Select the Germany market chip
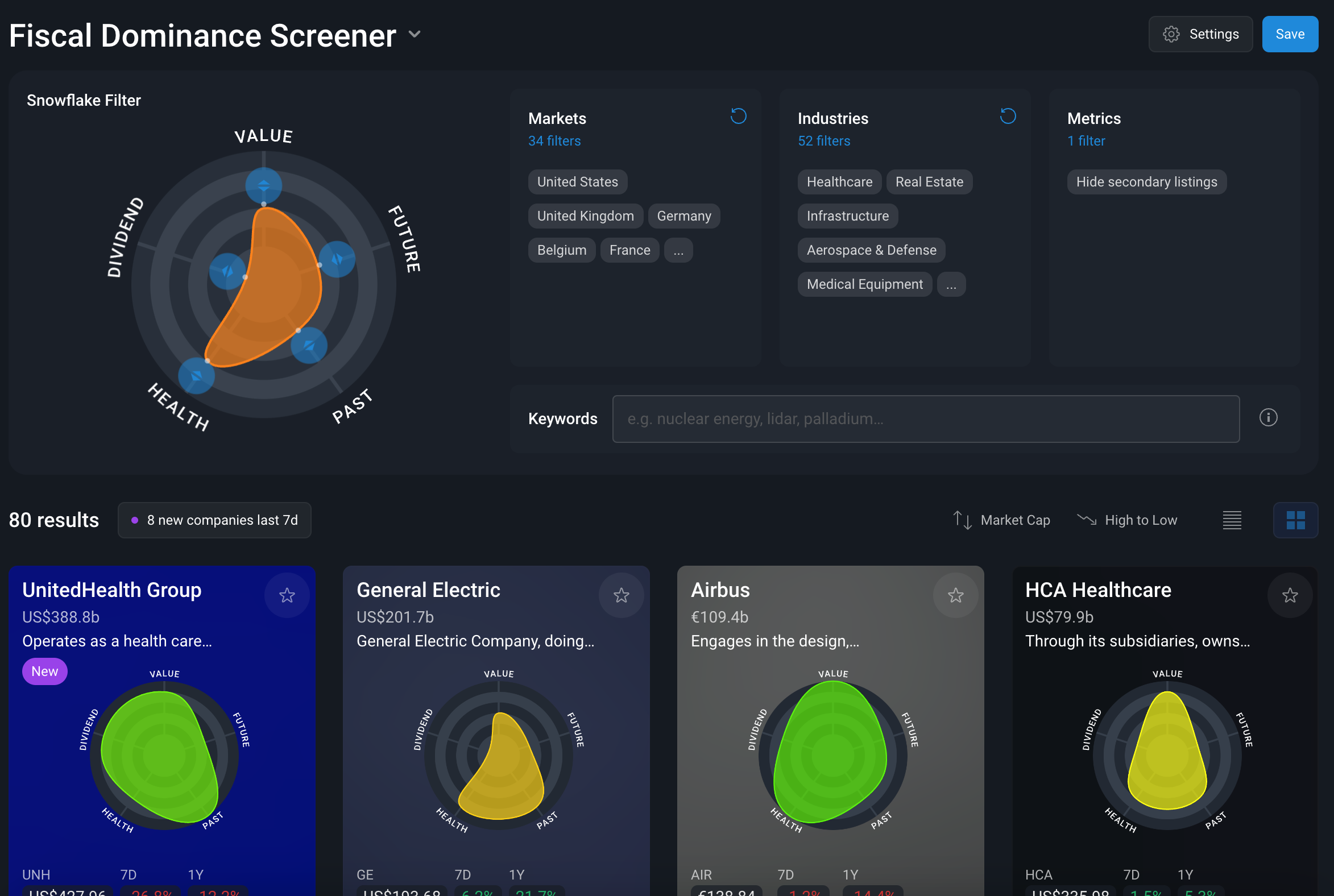Viewport: 1334px width, 896px height. tap(683, 216)
